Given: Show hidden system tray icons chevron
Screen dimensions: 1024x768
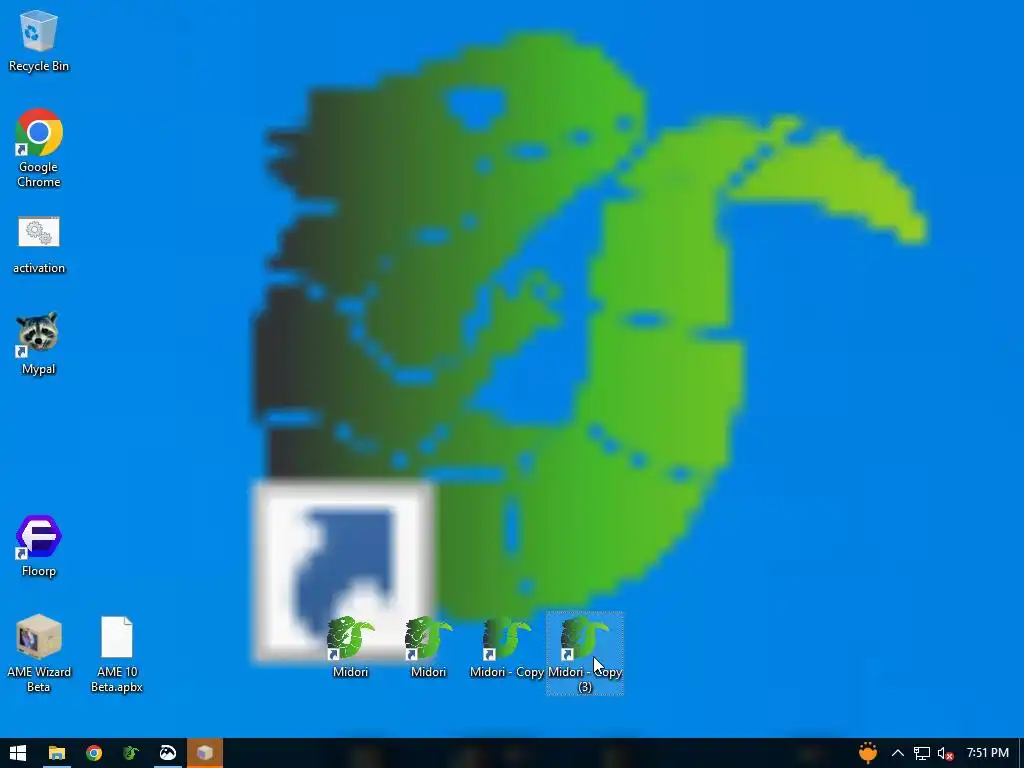Looking at the screenshot, I should coord(898,753).
